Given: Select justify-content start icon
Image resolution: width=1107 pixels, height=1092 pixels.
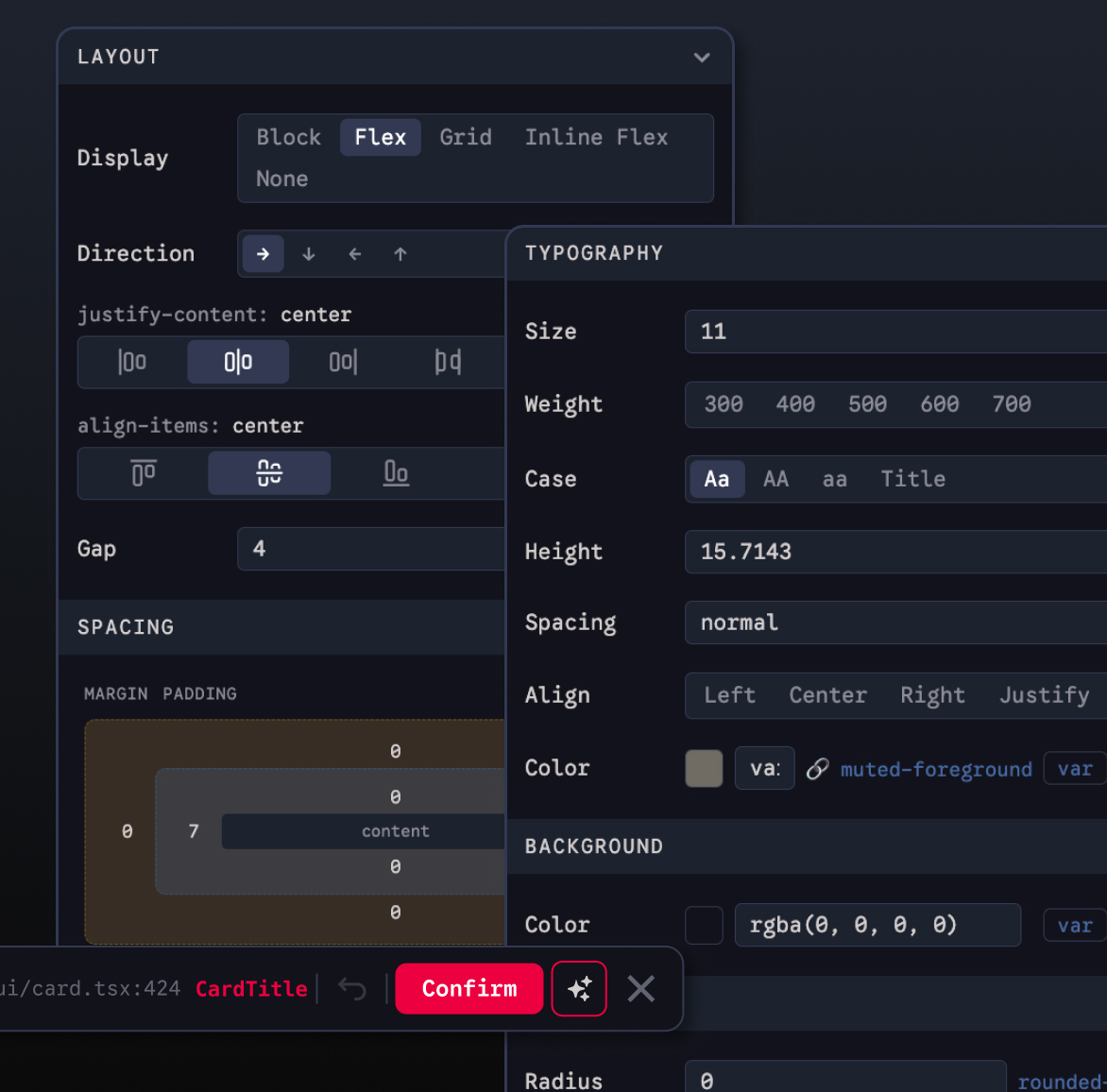Looking at the screenshot, I should [x=132, y=362].
